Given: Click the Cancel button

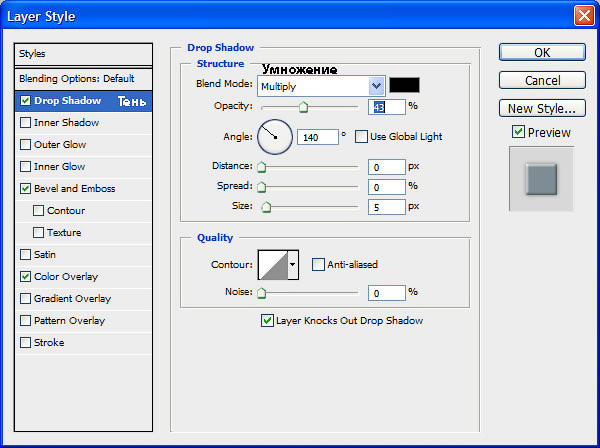Looking at the screenshot, I should [x=542, y=80].
